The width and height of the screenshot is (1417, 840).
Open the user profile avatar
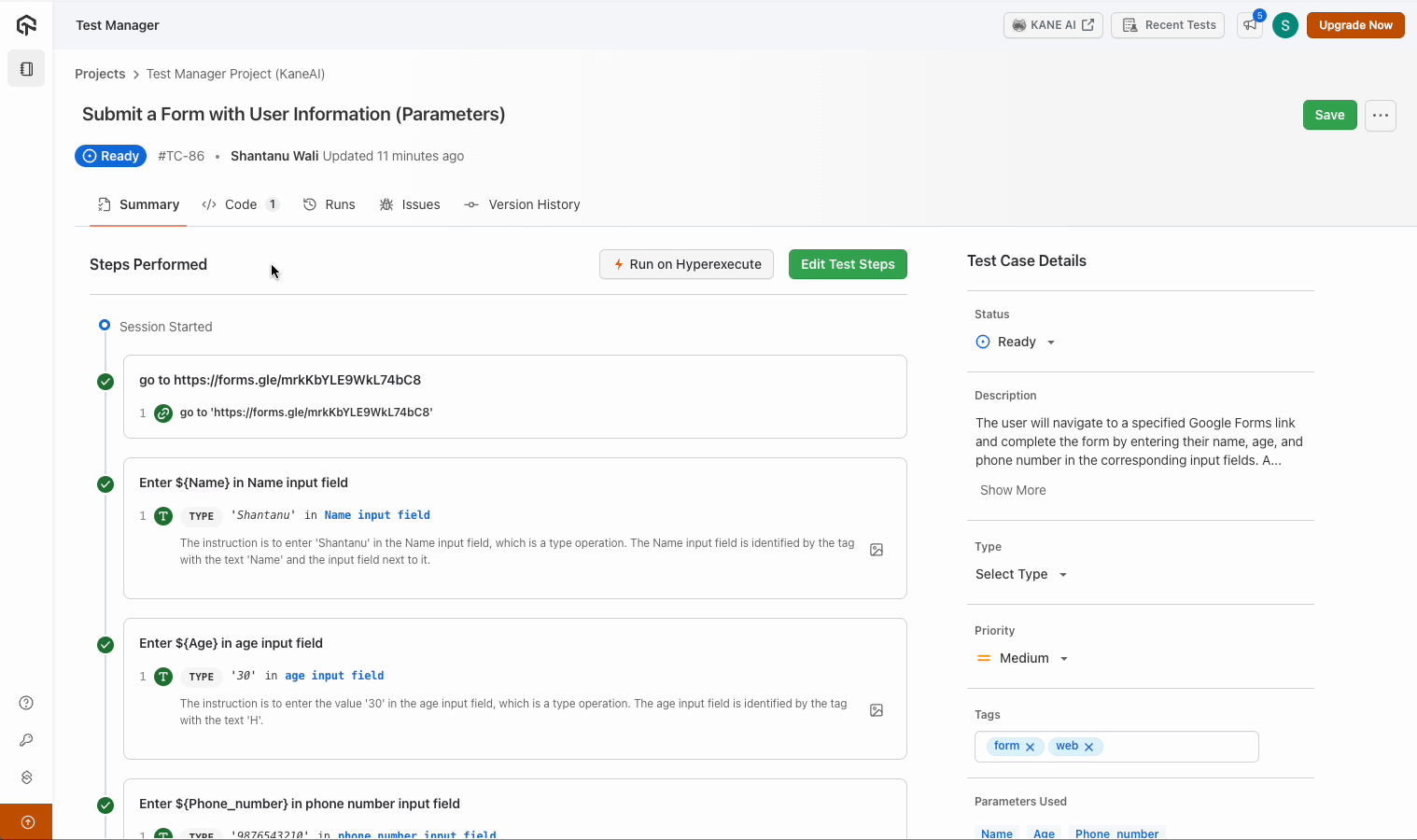[1284, 25]
